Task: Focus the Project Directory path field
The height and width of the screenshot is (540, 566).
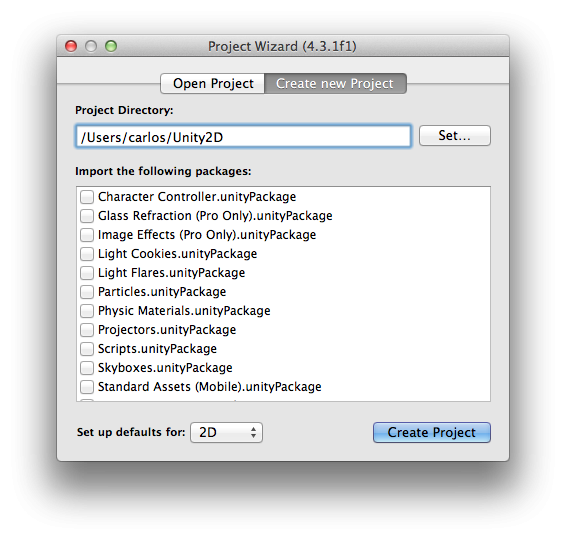Action: 244,137
